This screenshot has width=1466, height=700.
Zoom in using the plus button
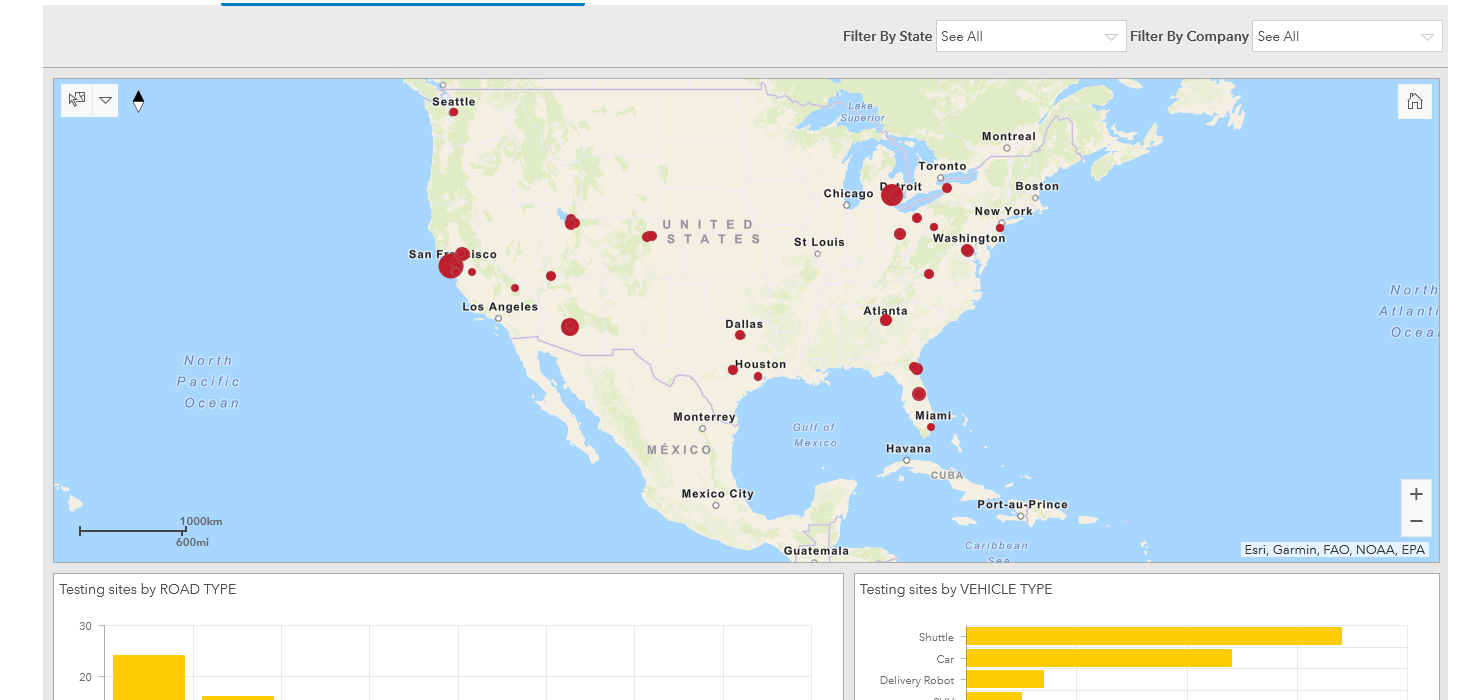(1415, 494)
